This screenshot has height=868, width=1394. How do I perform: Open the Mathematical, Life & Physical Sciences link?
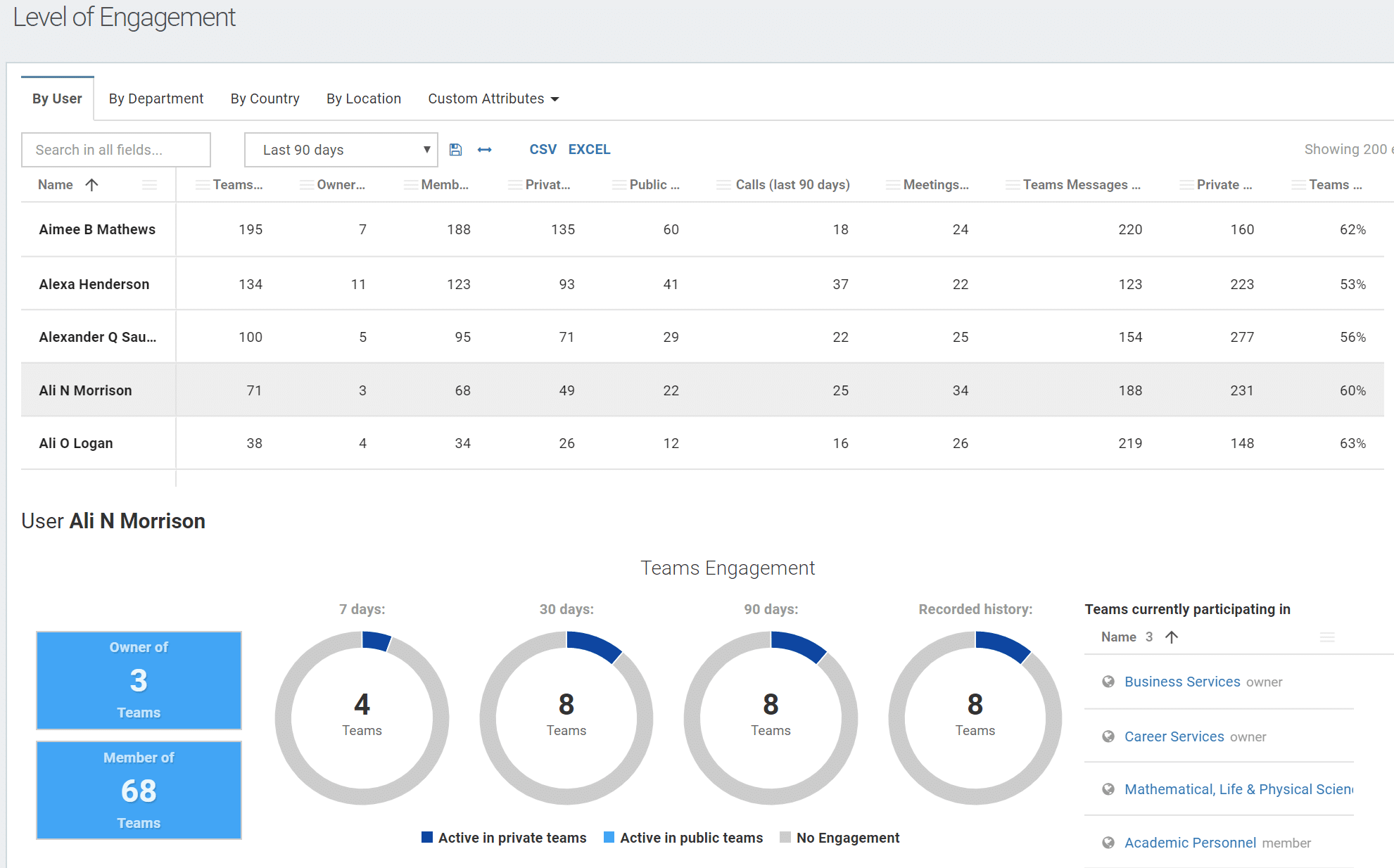click(x=1238, y=789)
